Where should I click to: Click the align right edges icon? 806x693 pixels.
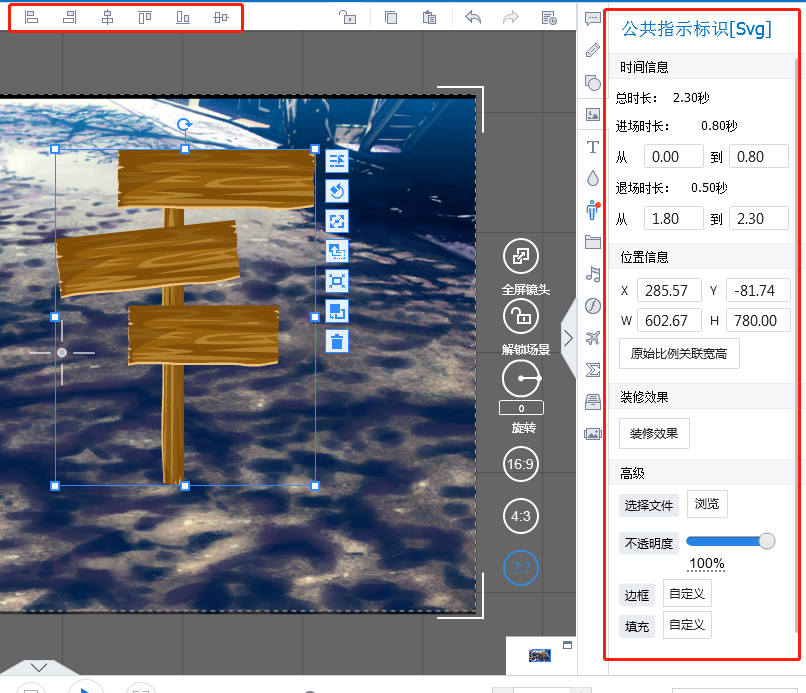coord(69,17)
